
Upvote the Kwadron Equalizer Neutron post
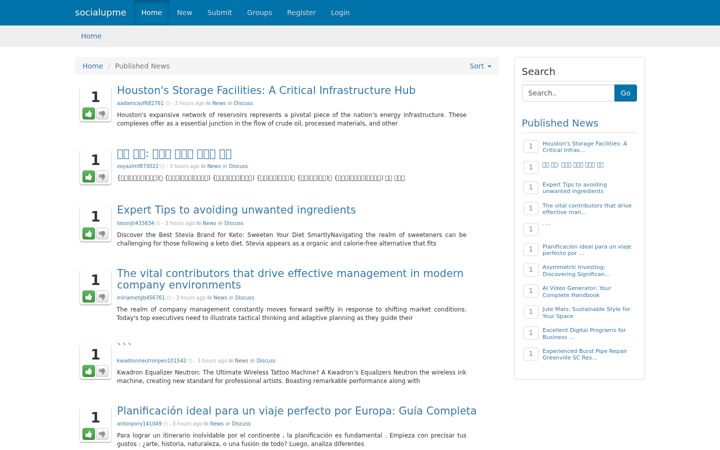point(89,371)
